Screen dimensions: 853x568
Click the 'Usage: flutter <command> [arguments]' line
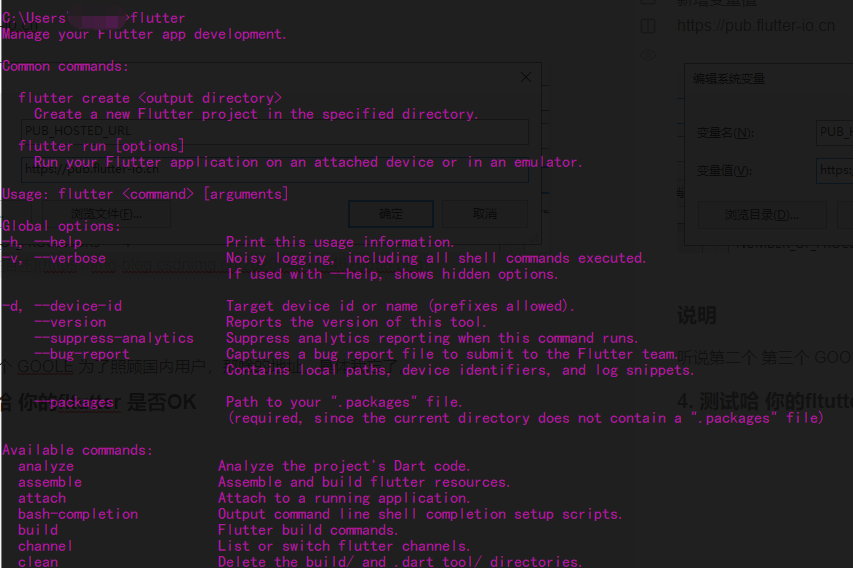click(x=145, y=194)
